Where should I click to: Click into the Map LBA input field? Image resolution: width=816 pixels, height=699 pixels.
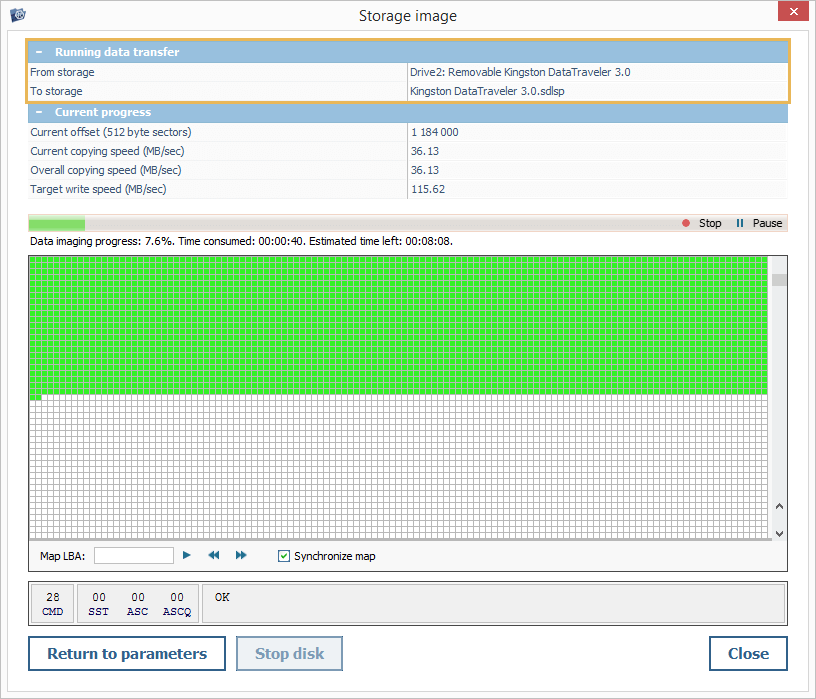coord(133,555)
